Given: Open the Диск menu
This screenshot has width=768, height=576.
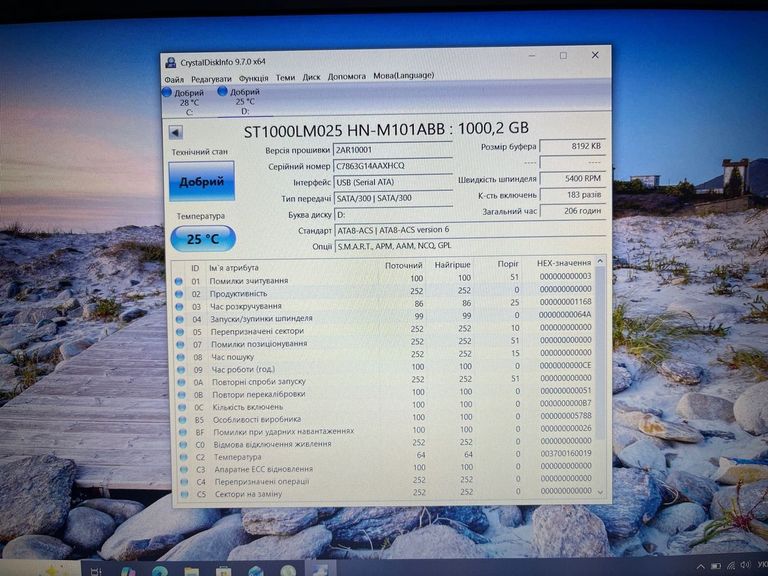Looking at the screenshot, I should pyautogui.click(x=311, y=77).
